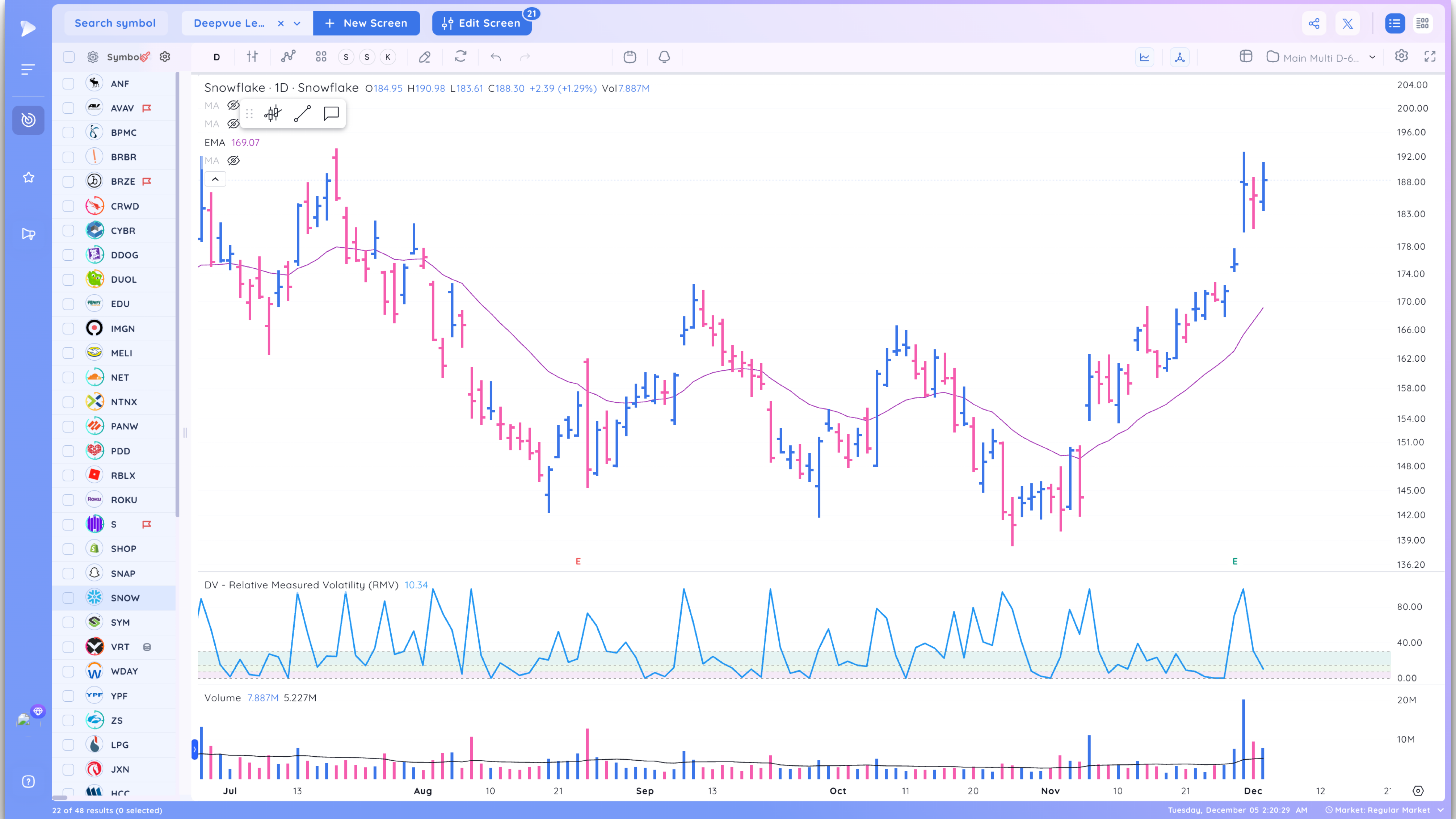Screen dimensions: 1456x819
Task: Check the SNOW row checkbox
Action: pos(68,598)
